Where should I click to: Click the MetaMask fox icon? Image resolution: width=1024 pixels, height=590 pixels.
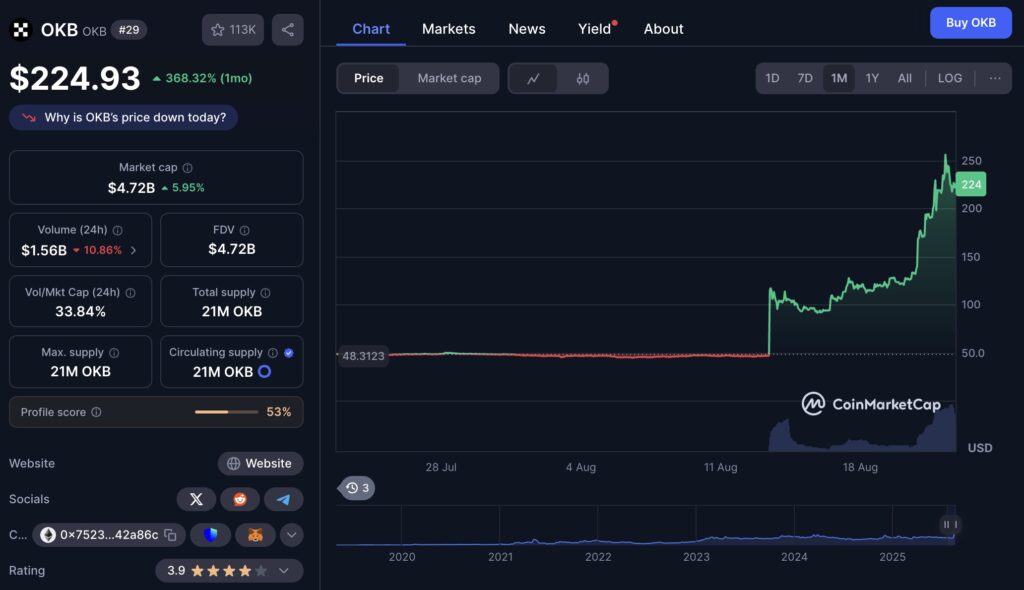[x=255, y=535]
